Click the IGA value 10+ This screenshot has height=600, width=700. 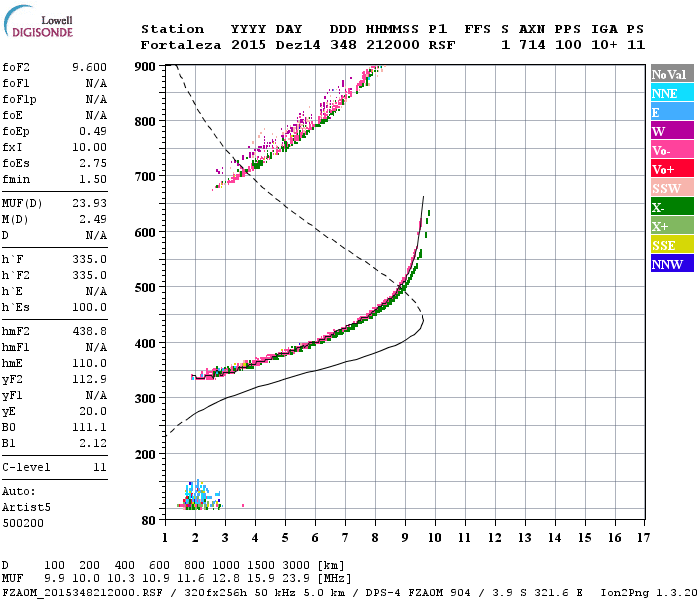(x=604, y=45)
